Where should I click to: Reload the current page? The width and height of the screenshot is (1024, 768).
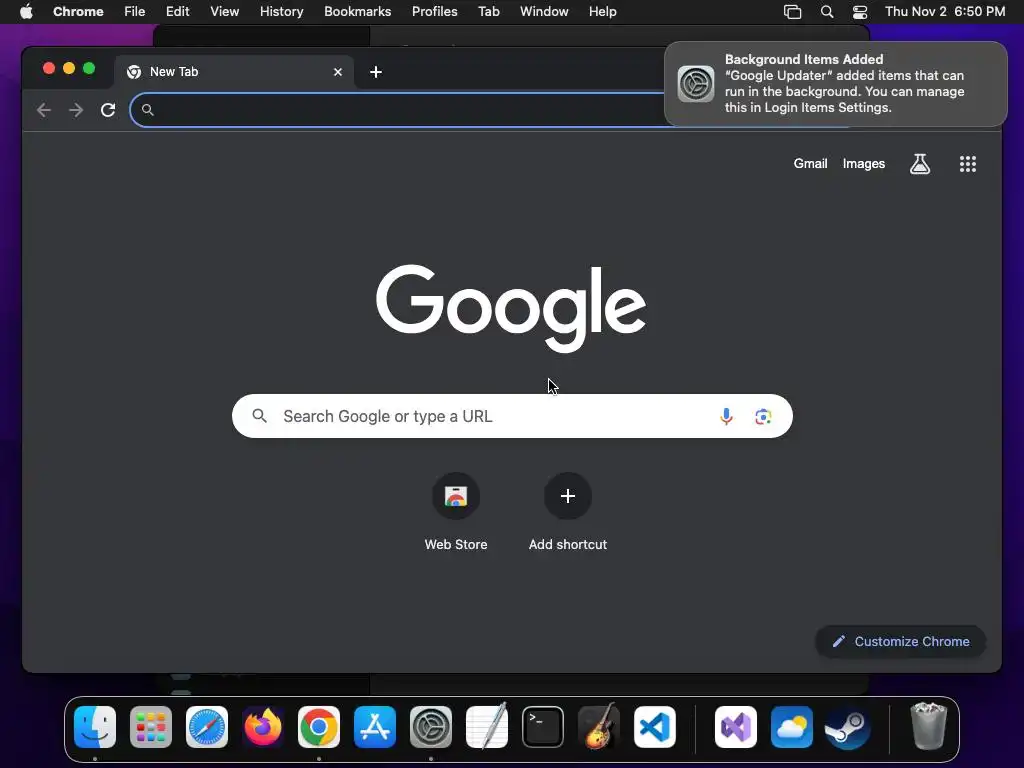point(108,110)
